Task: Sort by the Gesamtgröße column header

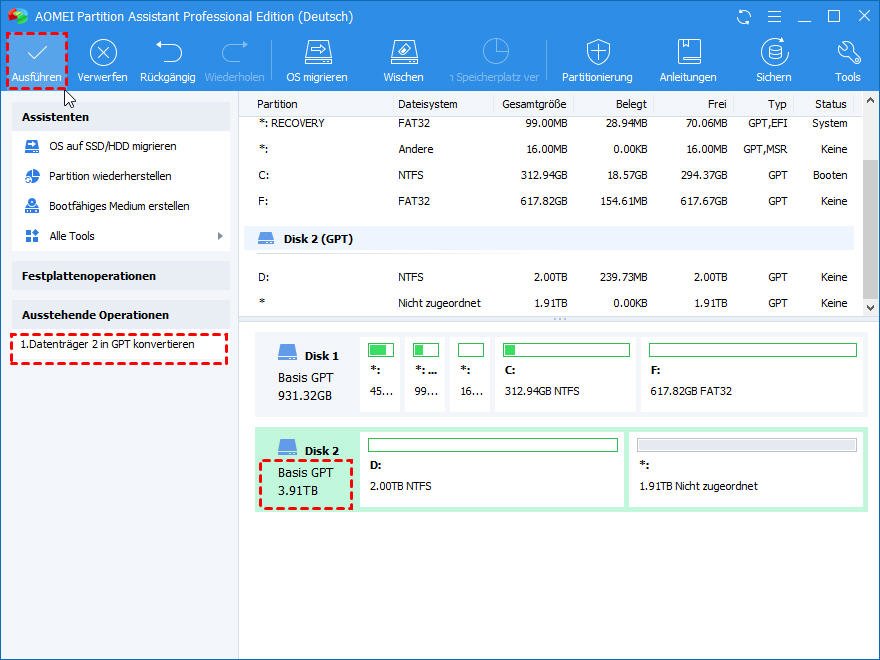Action: [x=534, y=104]
